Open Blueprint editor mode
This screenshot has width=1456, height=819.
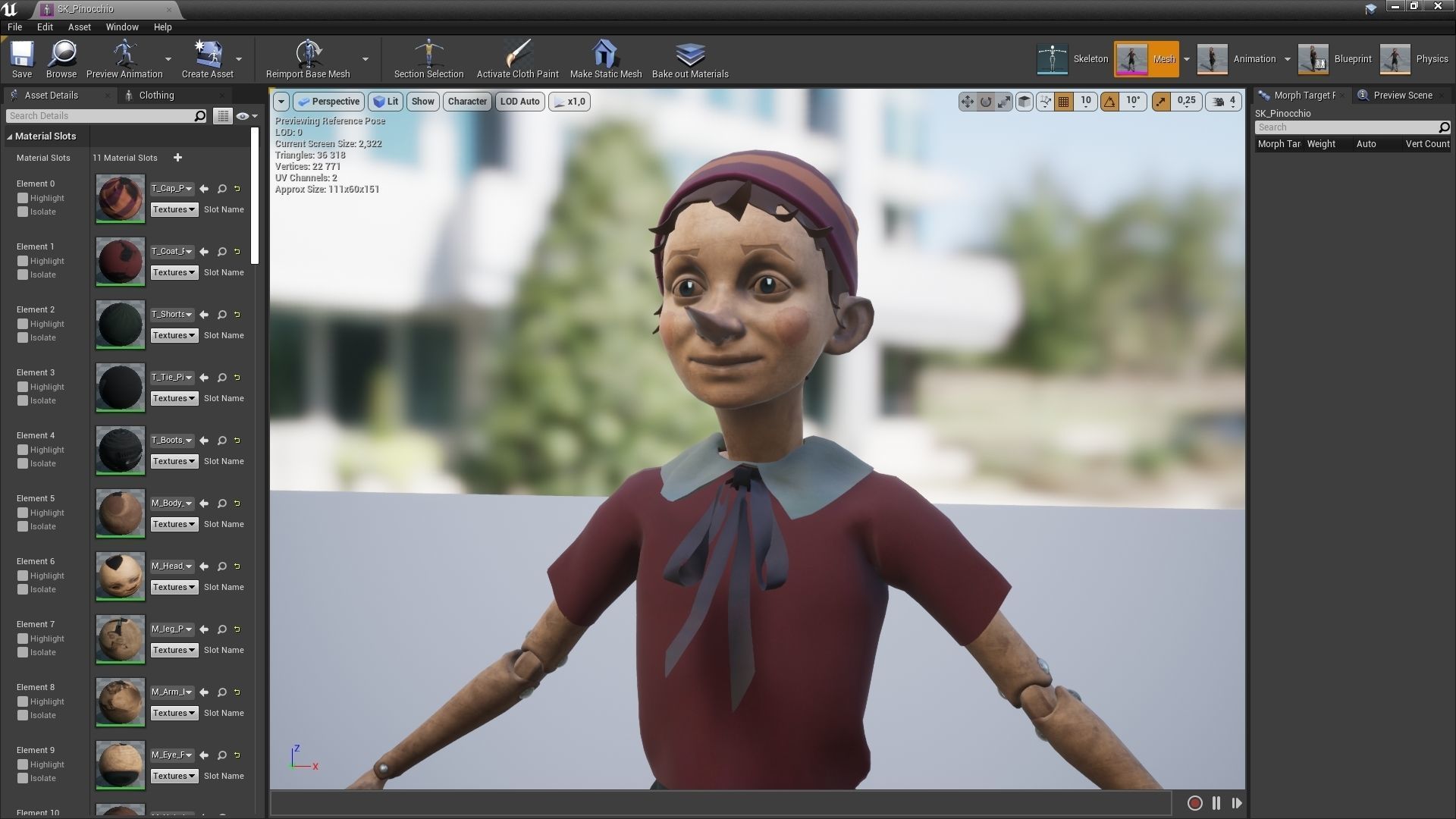pyautogui.click(x=1335, y=59)
